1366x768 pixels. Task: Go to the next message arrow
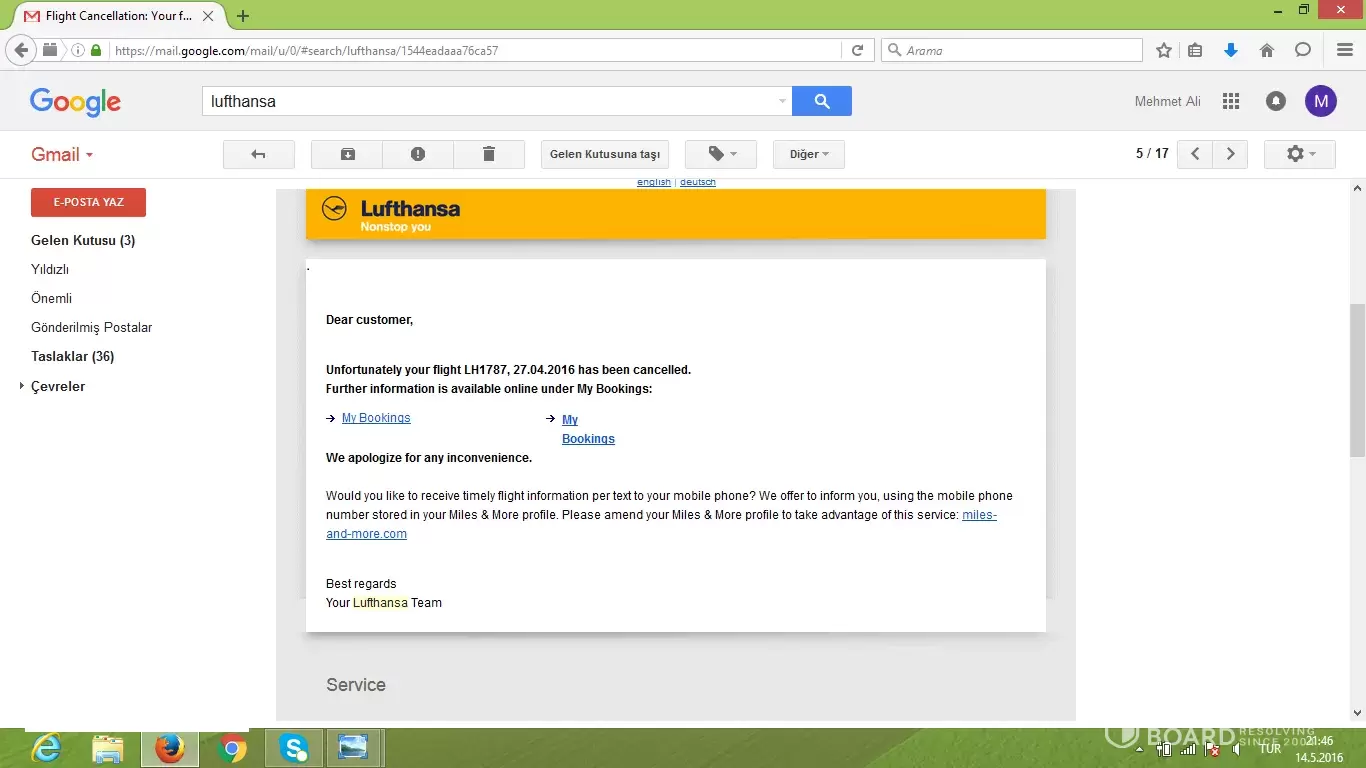point(1230,154)
